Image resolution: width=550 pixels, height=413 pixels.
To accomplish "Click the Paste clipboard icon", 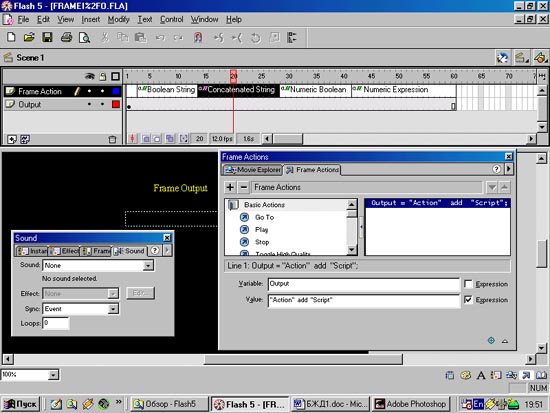I will [x=141, y=37].
